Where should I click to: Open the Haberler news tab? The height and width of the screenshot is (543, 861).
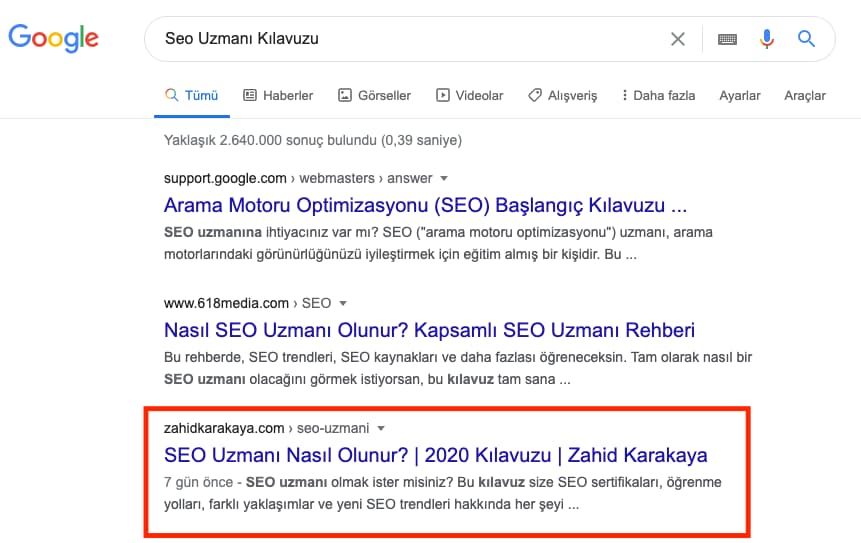coord(278,96)
